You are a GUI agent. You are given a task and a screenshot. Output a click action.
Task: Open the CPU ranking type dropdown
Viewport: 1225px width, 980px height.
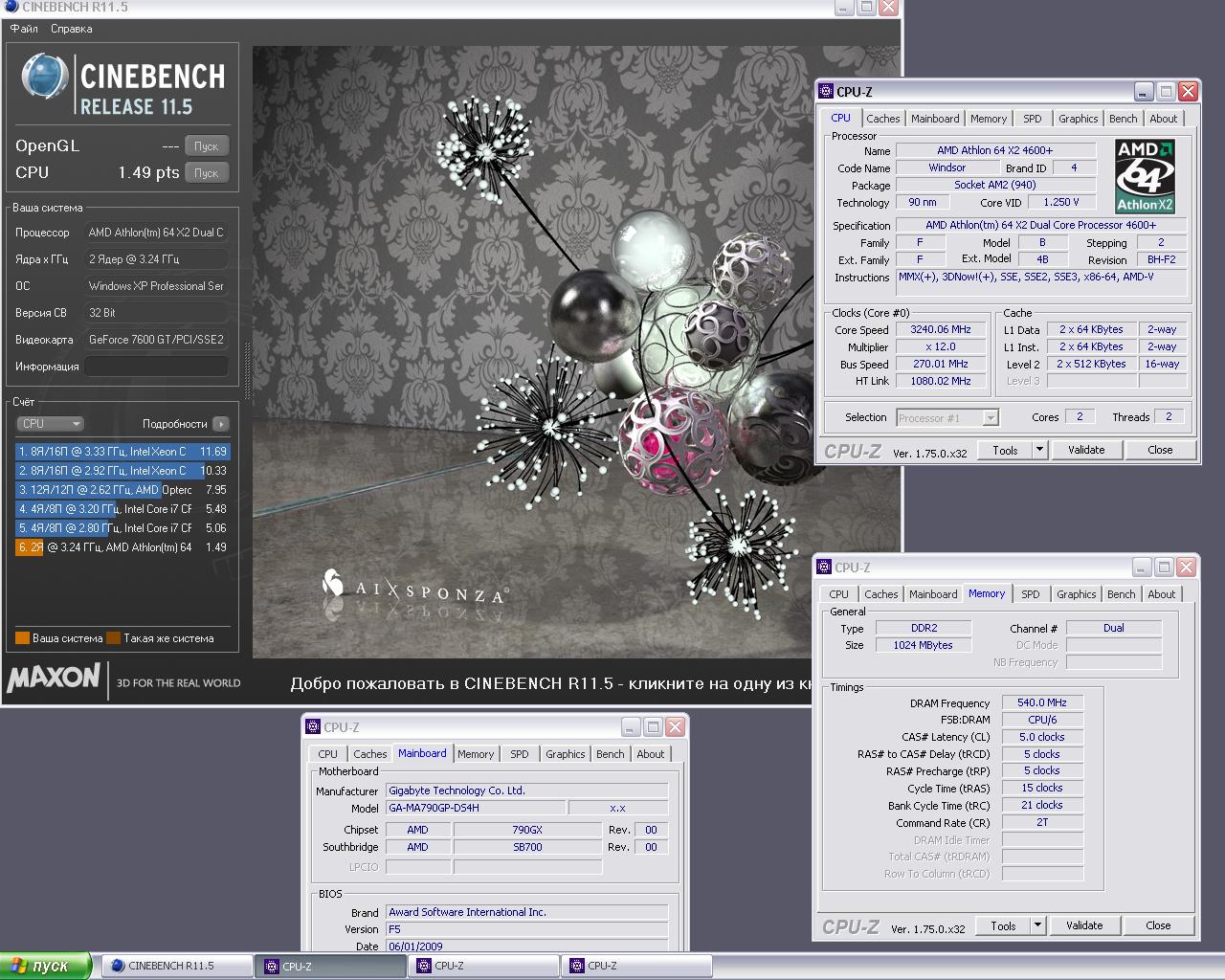[51, 424]
